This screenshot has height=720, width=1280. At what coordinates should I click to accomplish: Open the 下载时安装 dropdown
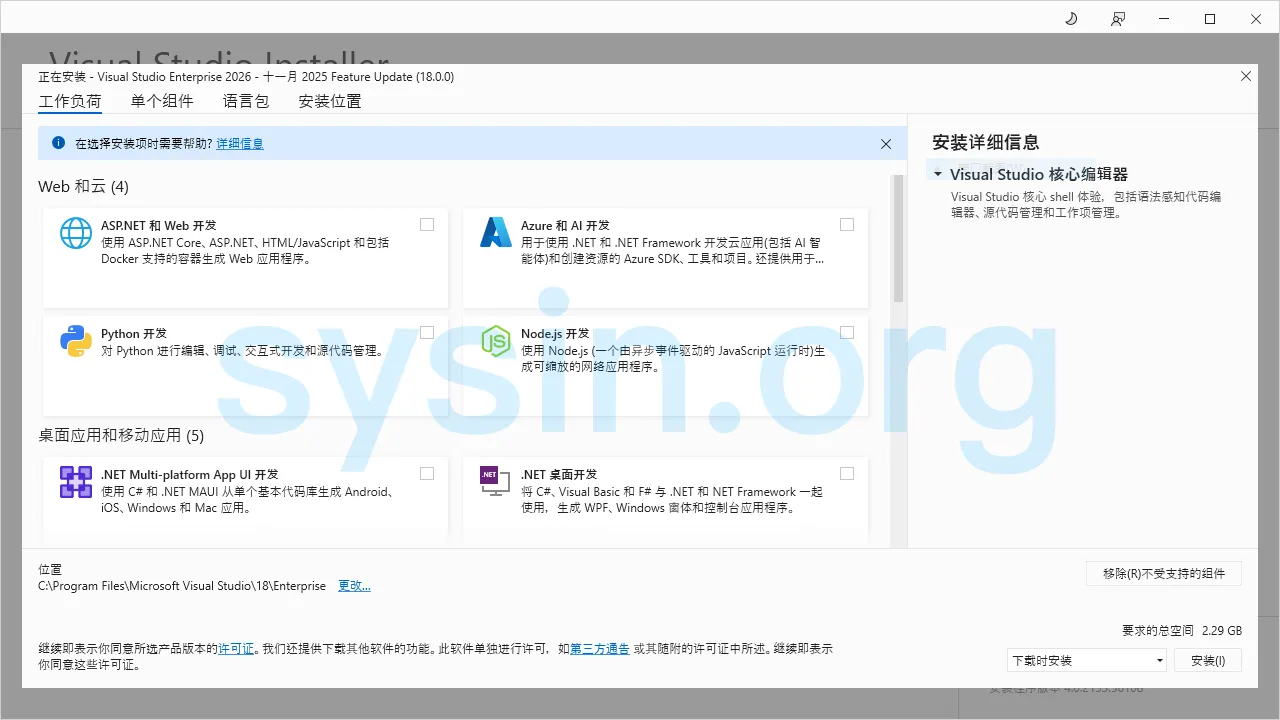1086,660
